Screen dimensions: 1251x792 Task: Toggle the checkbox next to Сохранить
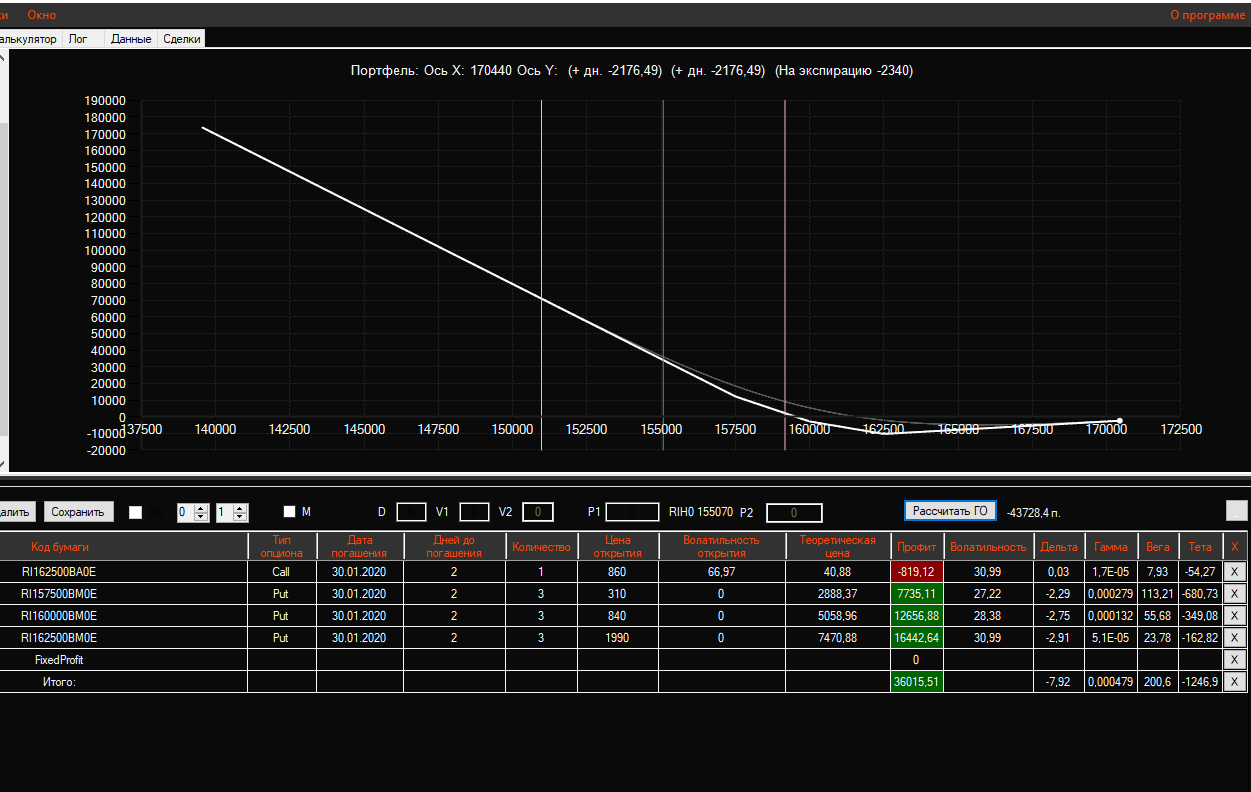coord(136,512)
